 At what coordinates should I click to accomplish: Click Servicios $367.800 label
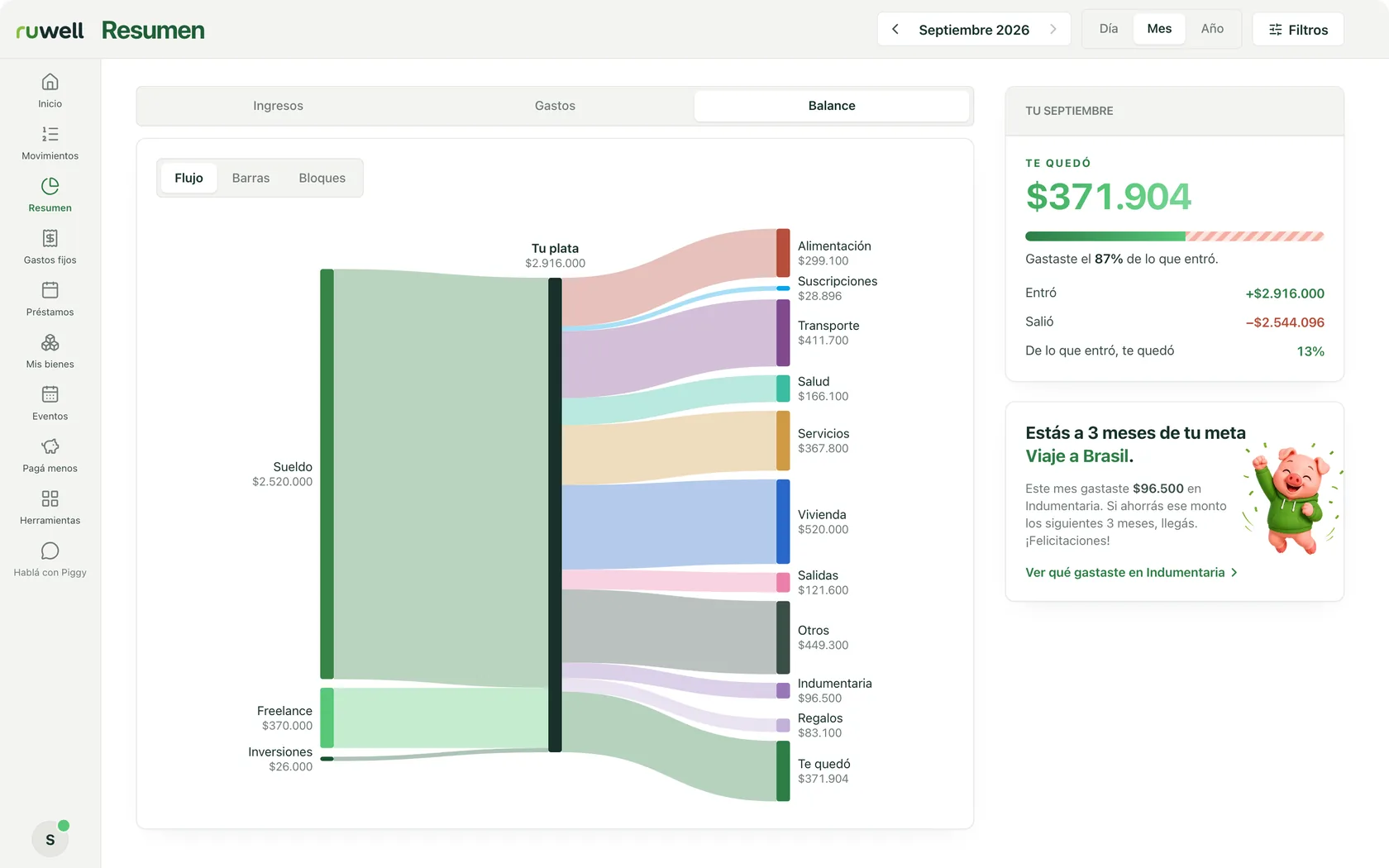coord(823,441)
